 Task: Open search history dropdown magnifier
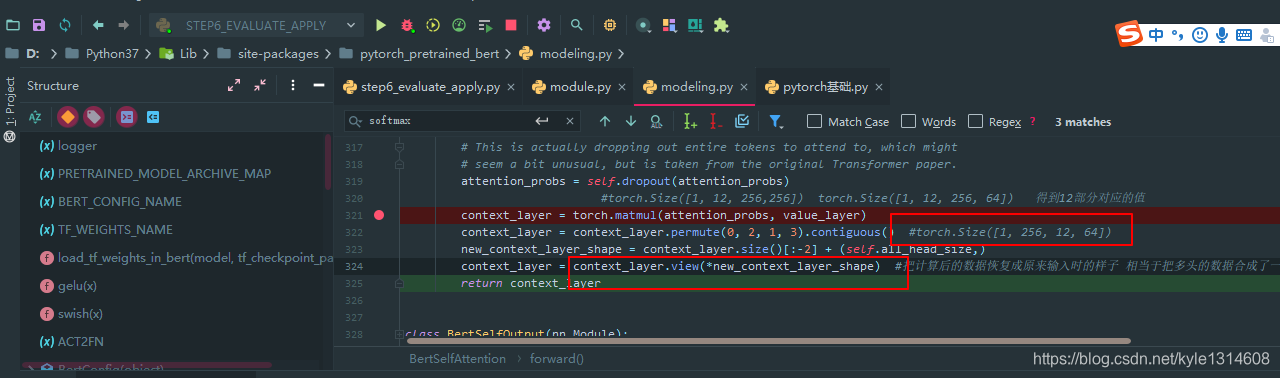(355, 121)
